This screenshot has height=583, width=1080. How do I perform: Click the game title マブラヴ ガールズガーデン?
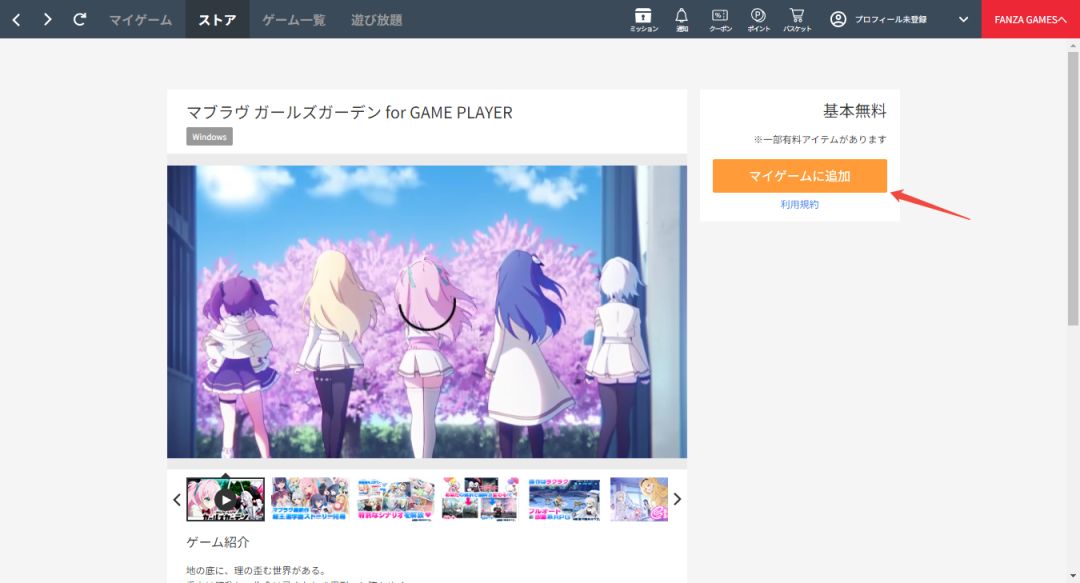point(349,112)
